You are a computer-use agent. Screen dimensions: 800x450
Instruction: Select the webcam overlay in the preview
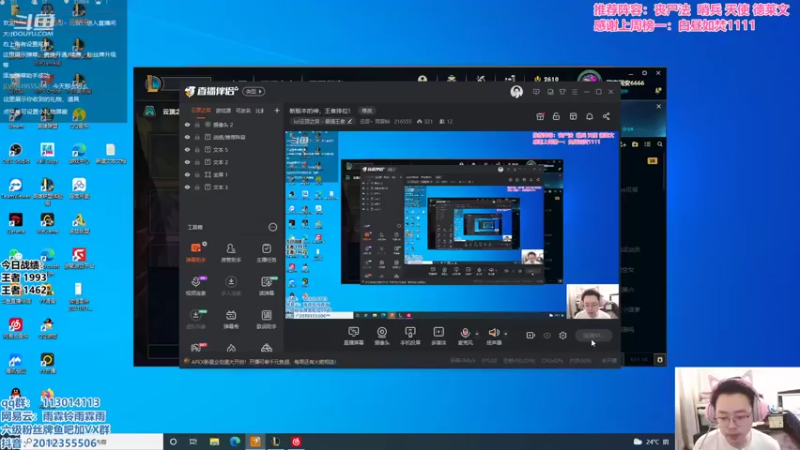click(592, 302)
